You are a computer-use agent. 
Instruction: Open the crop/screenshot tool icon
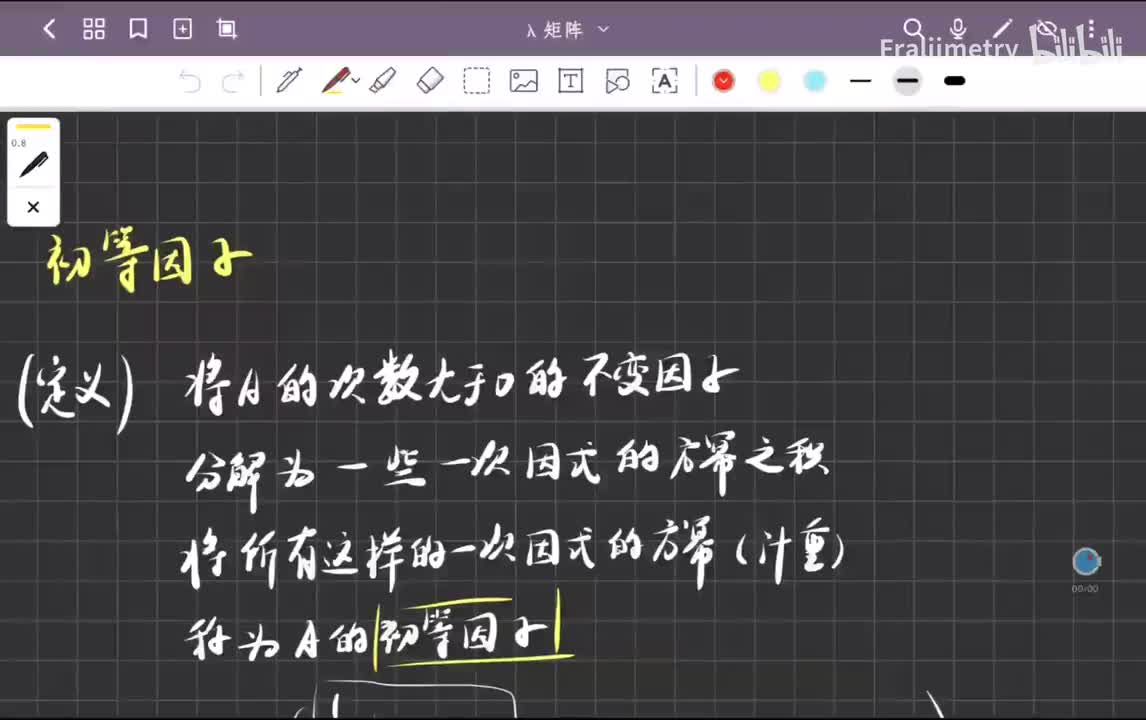tap(227, 29)
